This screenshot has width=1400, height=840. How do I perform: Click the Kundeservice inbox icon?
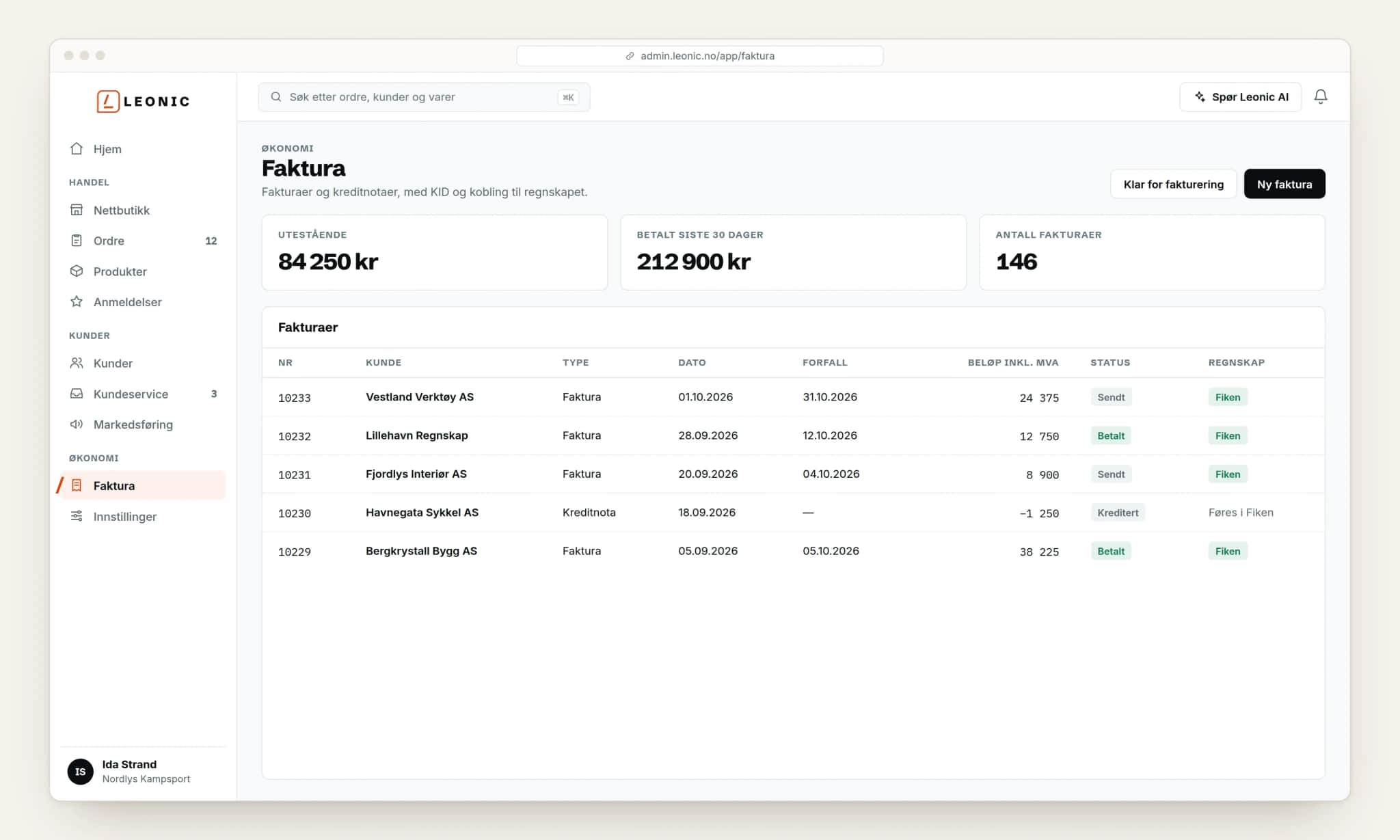[77, 394]
